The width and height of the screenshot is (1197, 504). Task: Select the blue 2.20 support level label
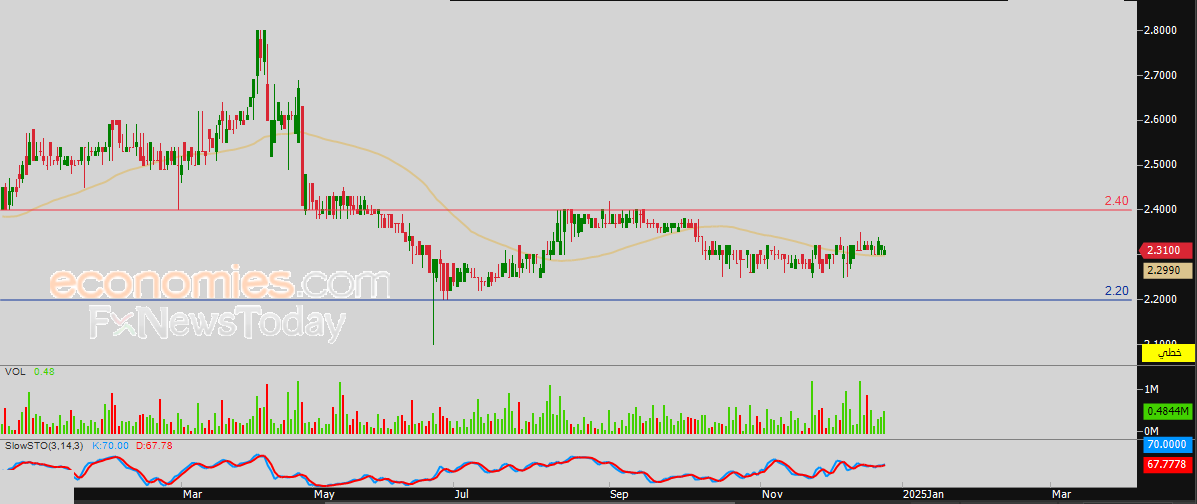pyautogui.click(x=1116, y=291)
